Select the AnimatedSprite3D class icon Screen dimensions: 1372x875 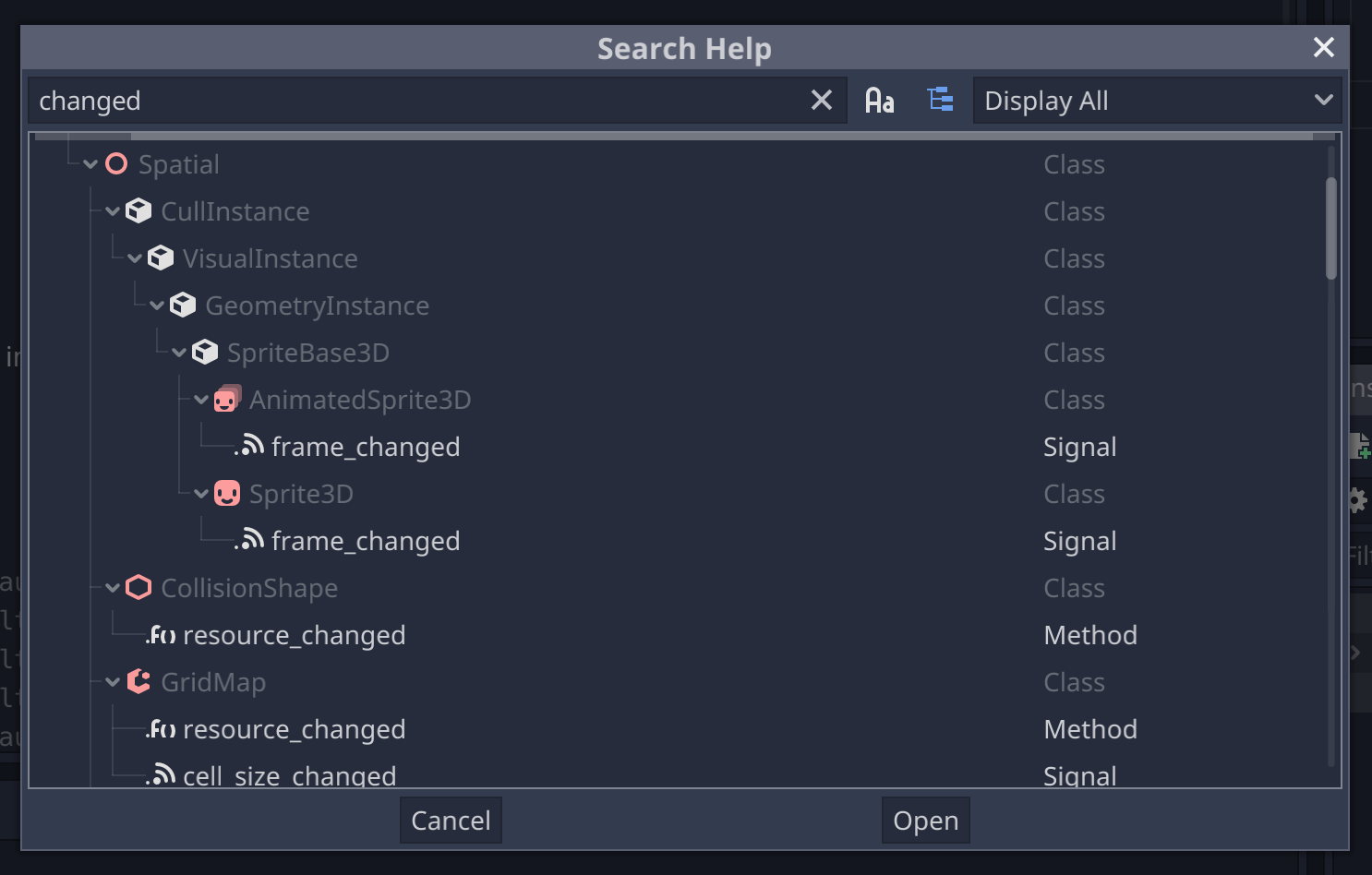point(227,399)
